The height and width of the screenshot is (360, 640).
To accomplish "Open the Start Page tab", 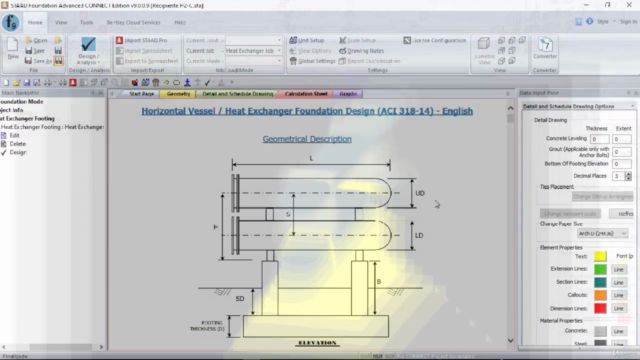I will pyautogui.click(x=142, y=94).
